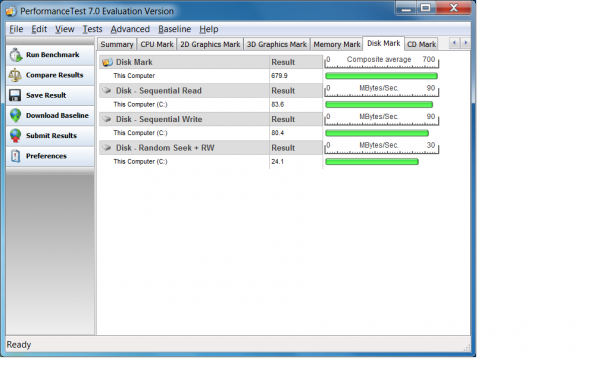Click the disk icon beside Sequential Write
Image resolution: width=600 pixels, height=375 pixels.
tap(107, 119)
